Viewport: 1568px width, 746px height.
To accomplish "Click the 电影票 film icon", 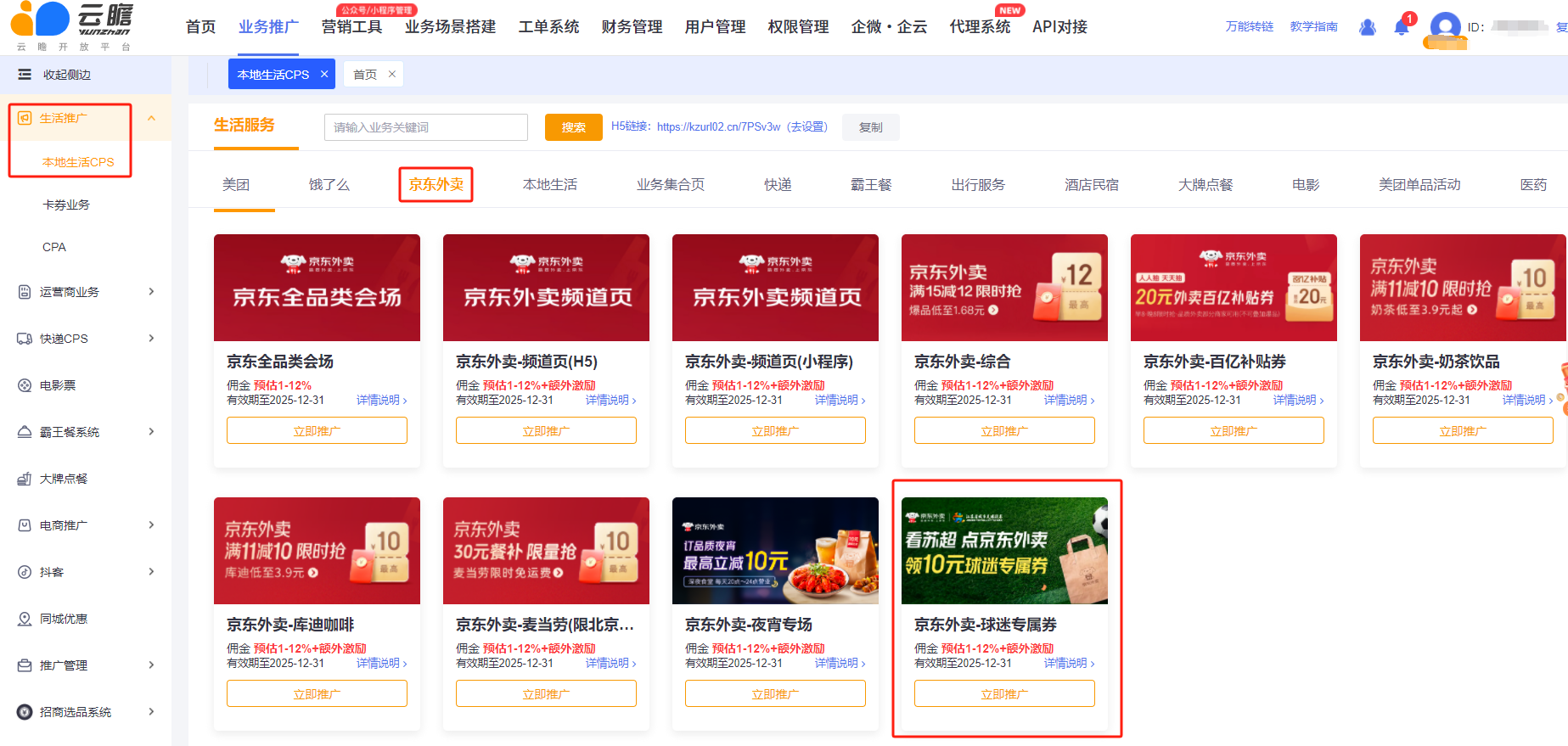I will (25, 385).
